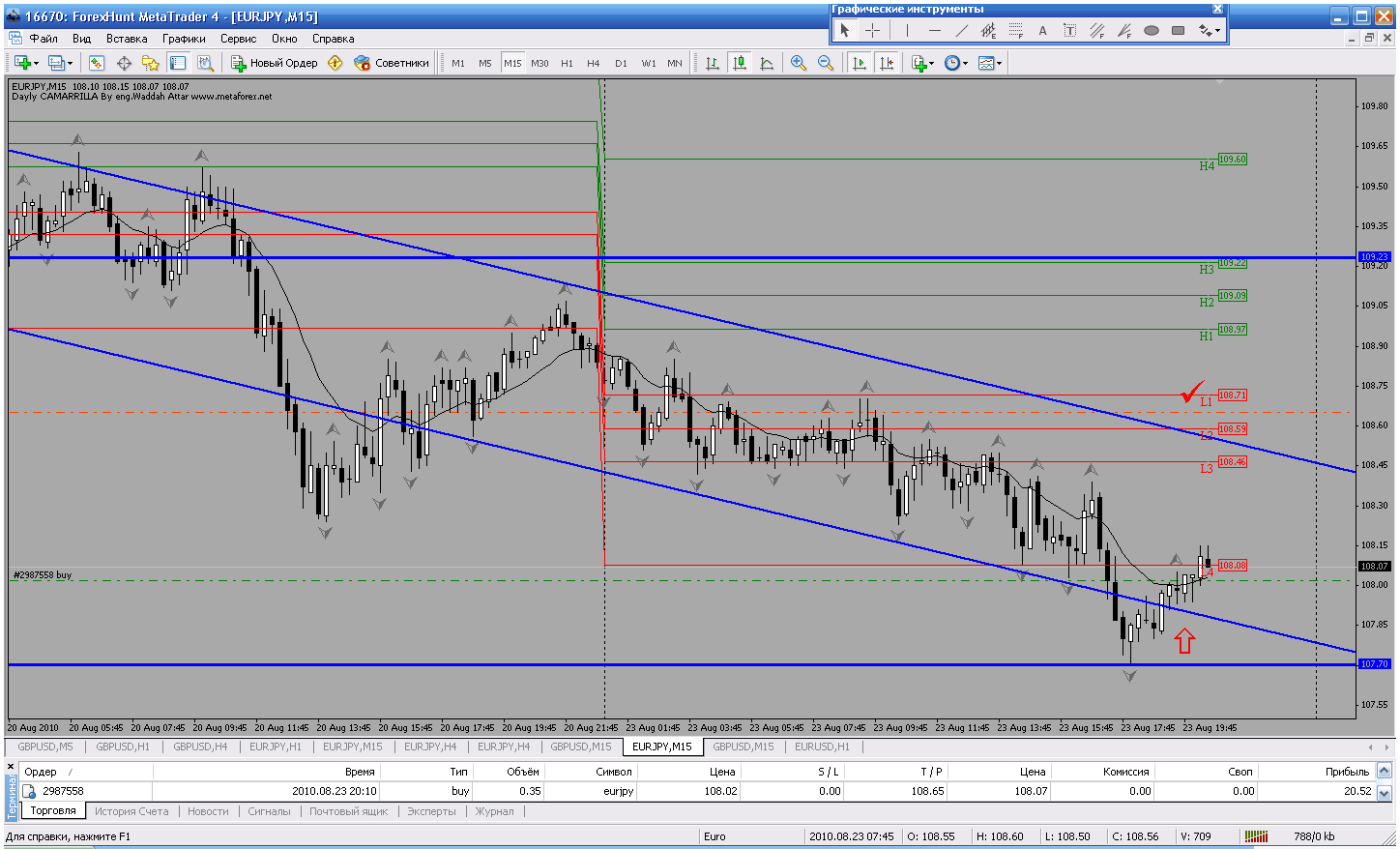The width and height of the screenshot is (1400, 849).
Task: Click the Новый Ордер button
Action: (x=275, y=63)
